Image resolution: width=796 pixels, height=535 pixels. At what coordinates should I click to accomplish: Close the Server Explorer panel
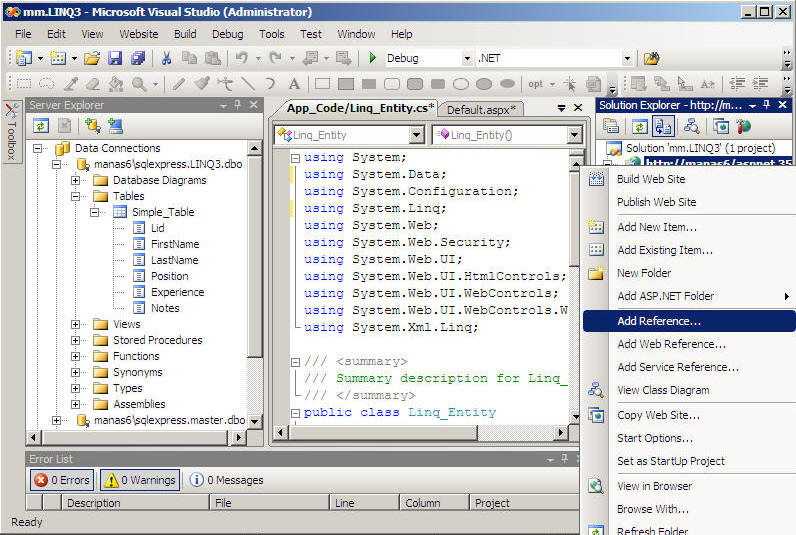coord(253,105)
